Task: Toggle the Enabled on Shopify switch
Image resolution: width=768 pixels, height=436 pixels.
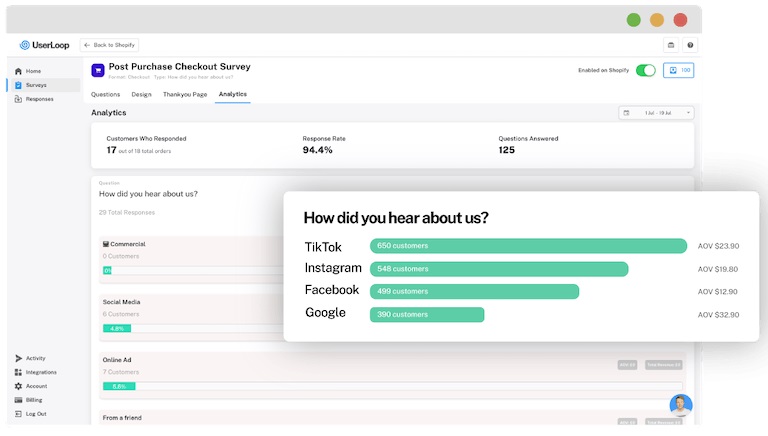Action: [646, 70]
